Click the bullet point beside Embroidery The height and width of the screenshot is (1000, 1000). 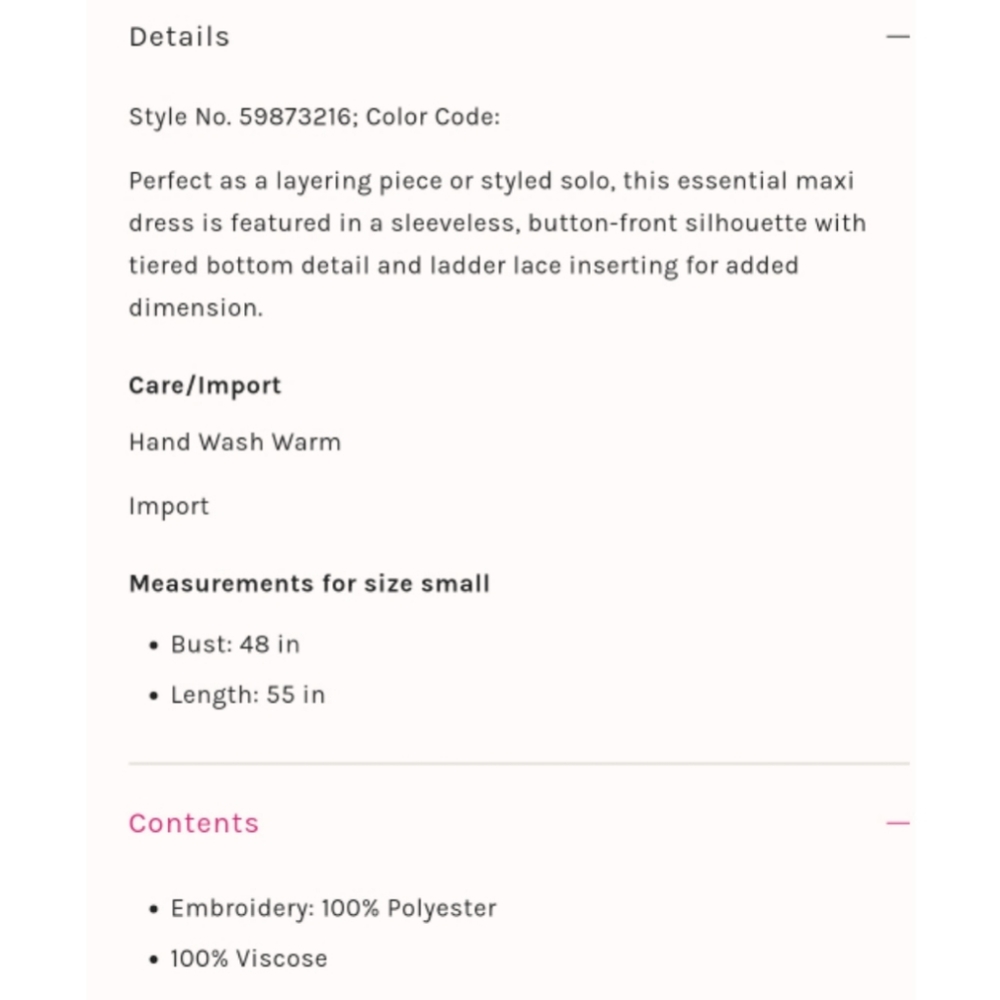click(x=153, y=909)
